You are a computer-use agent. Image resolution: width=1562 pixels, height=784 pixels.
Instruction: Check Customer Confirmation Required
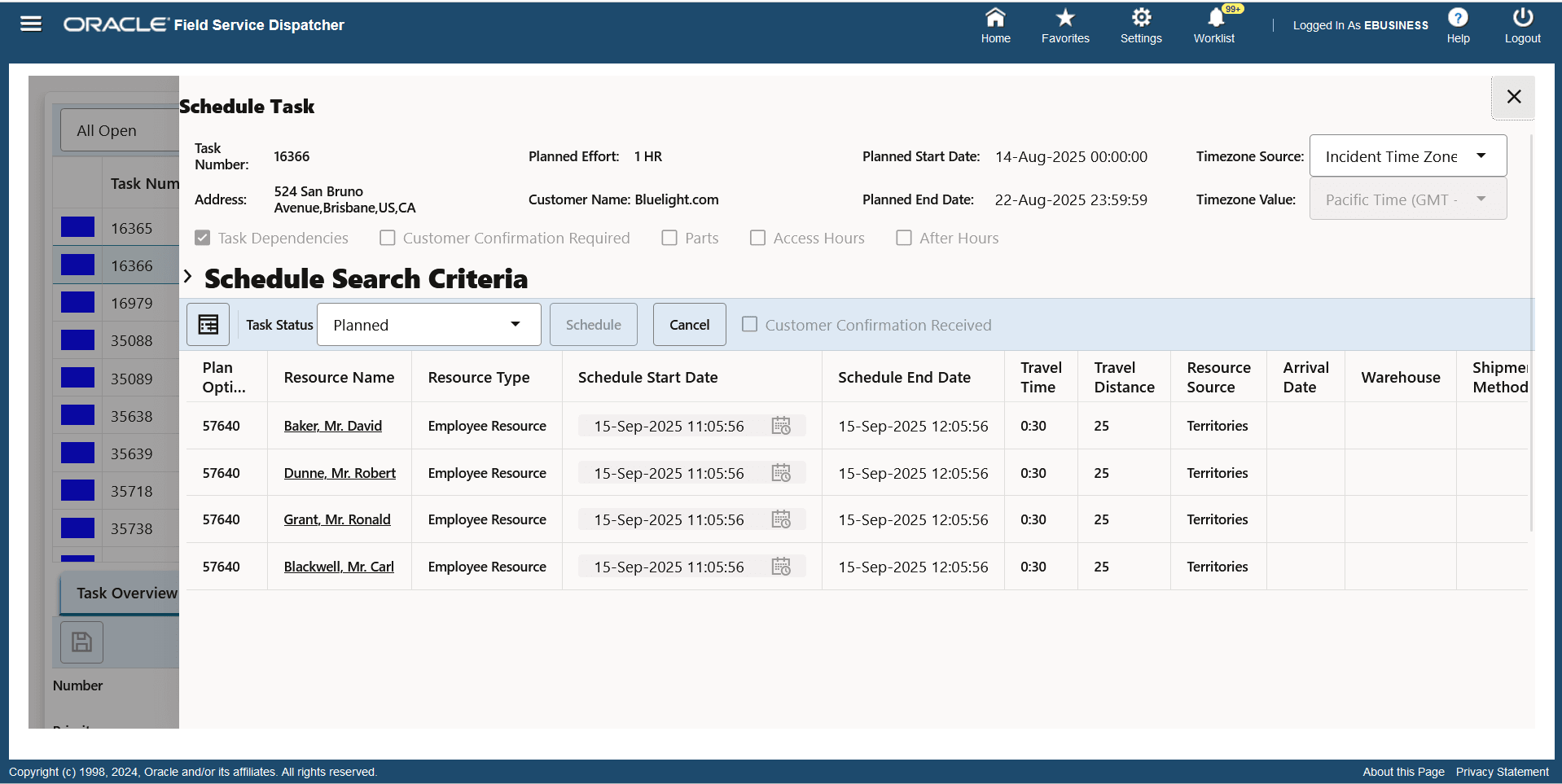(387, 238)
